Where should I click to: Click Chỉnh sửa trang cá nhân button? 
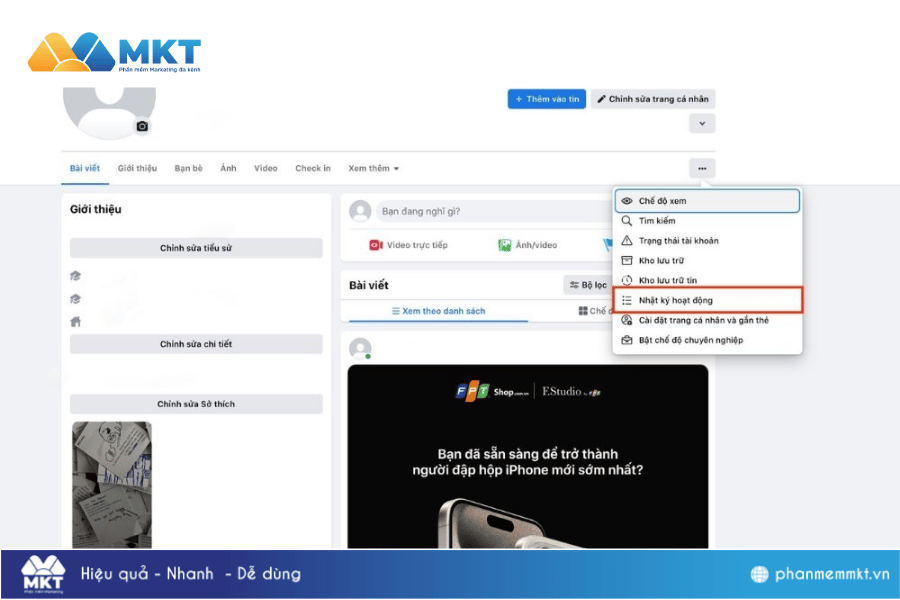coord(653,99)
